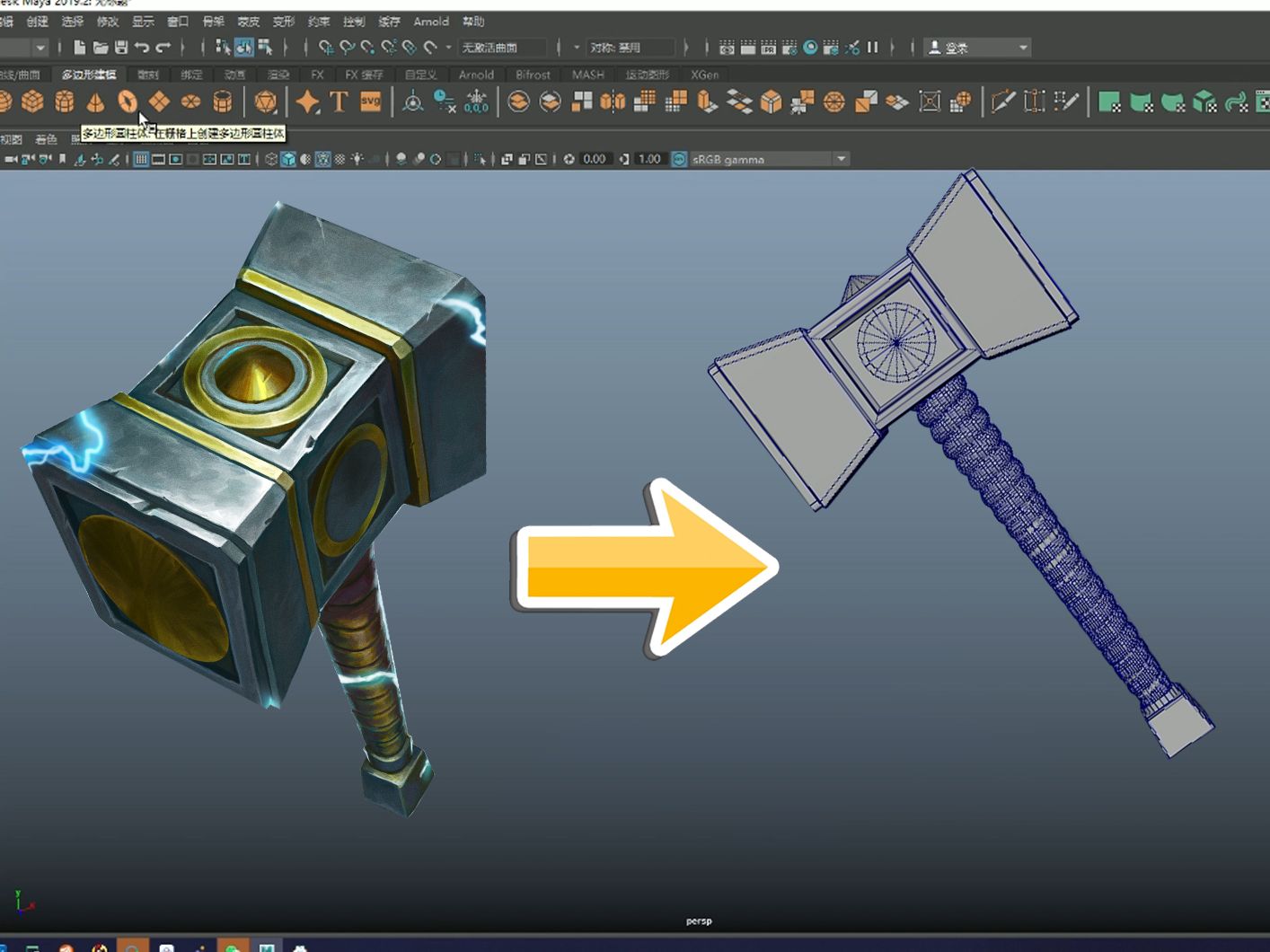This screenshot has height=952, width=1270.
Task: Click the mirror geometry shelf icon
Action: 613,101
